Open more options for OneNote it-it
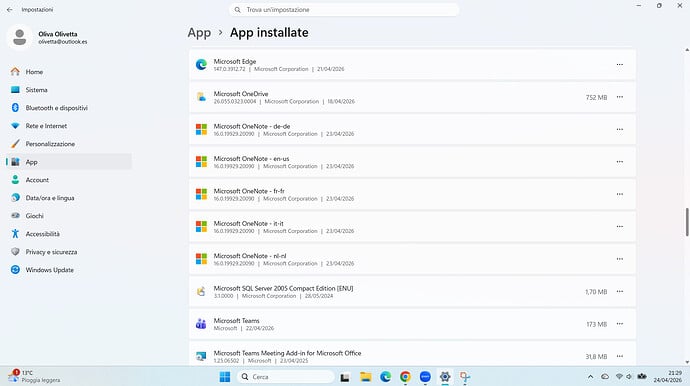Screen dimensions: 690x386 pos(620,227)
